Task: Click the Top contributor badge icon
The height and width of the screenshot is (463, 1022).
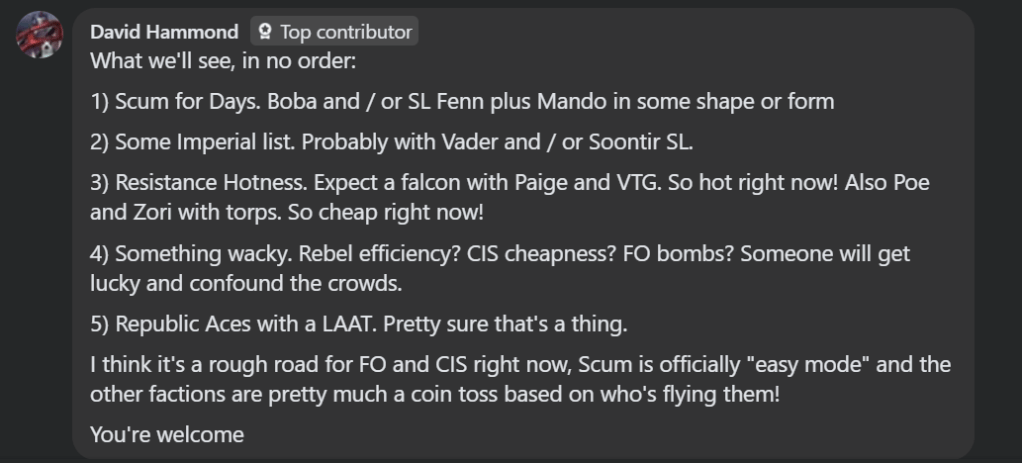Action: (x=265, y=32)
